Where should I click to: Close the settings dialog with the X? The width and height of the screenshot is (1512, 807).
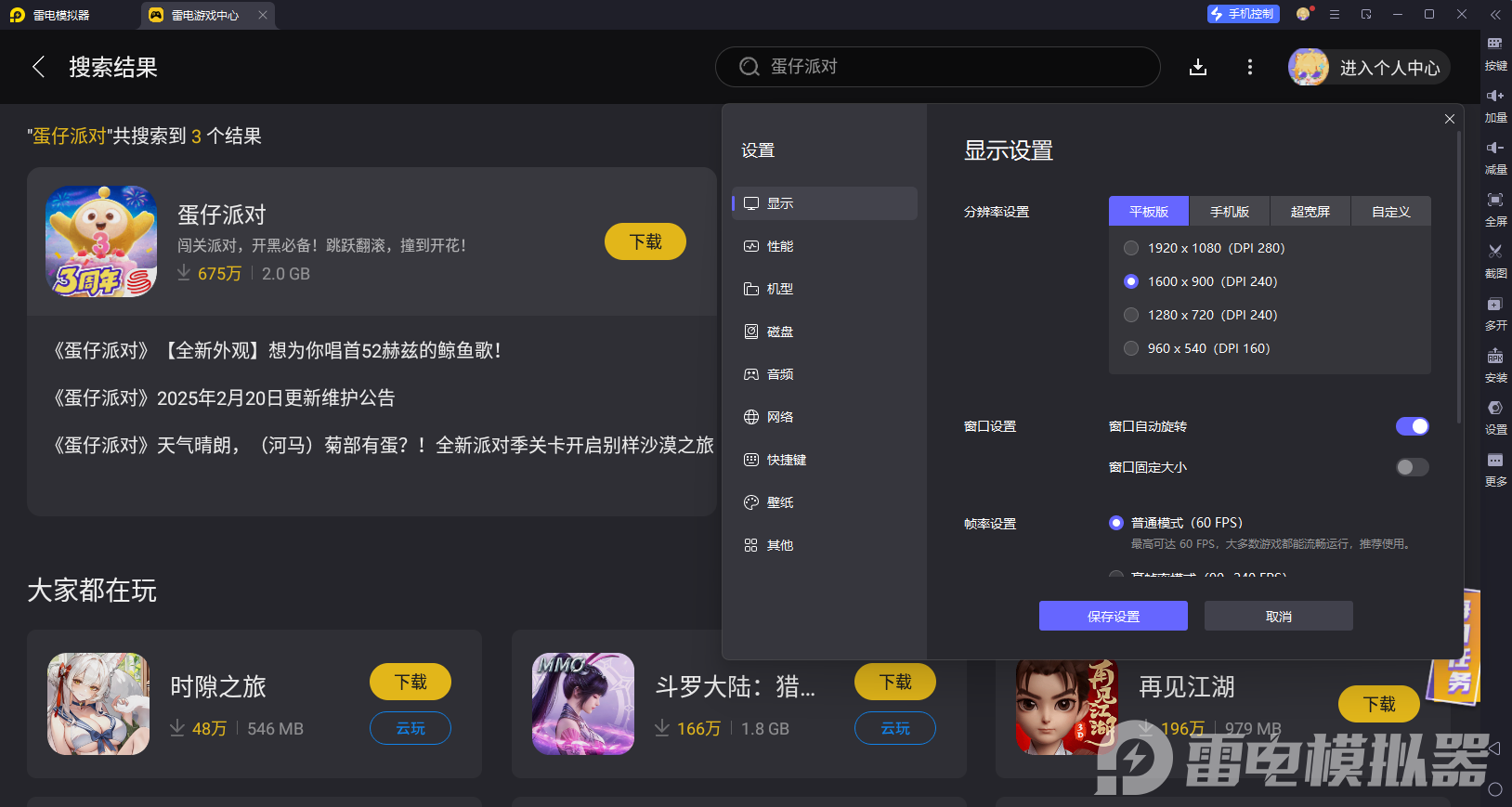[x=1450, y=119]
